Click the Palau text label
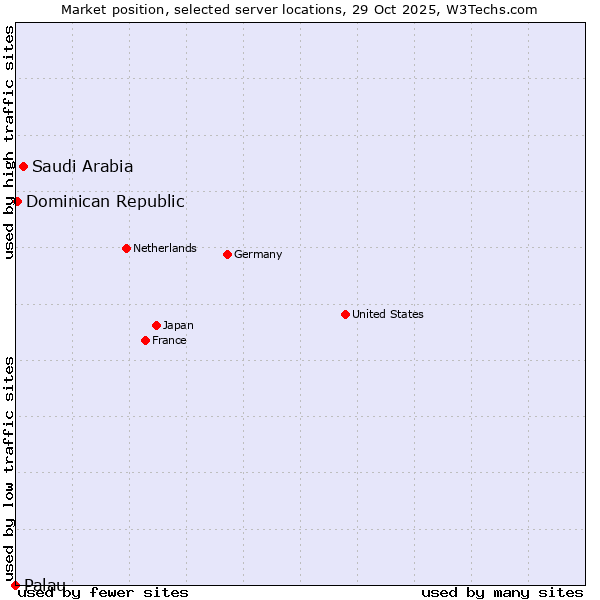 45,584
